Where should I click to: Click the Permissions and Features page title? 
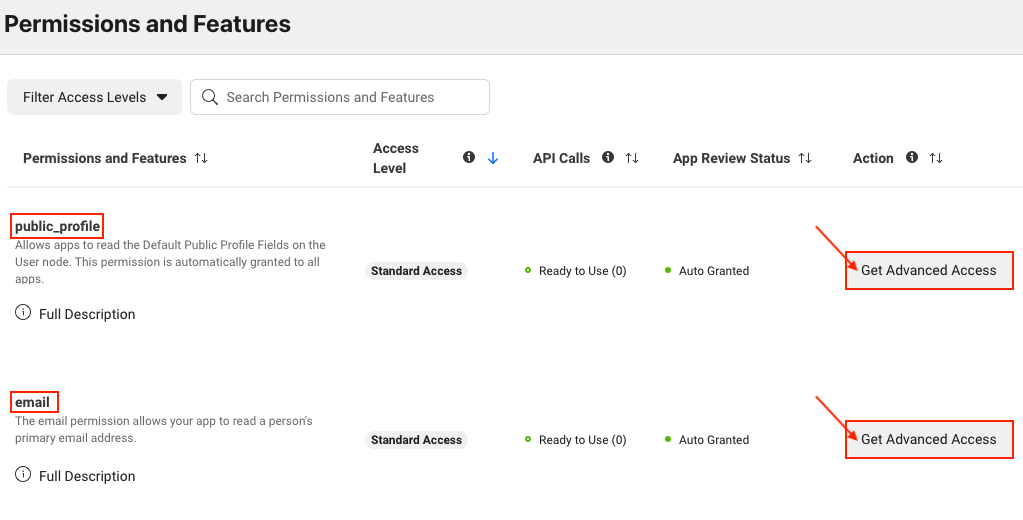147,24
